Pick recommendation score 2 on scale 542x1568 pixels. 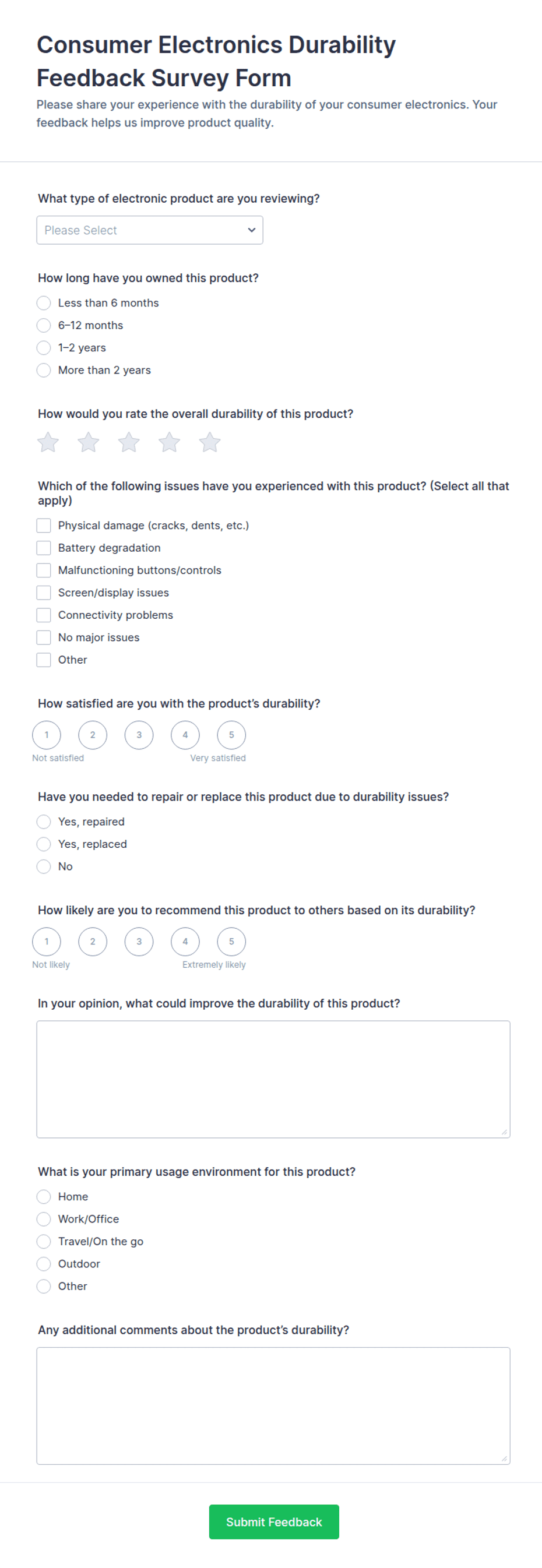click(x=93, y=942)
